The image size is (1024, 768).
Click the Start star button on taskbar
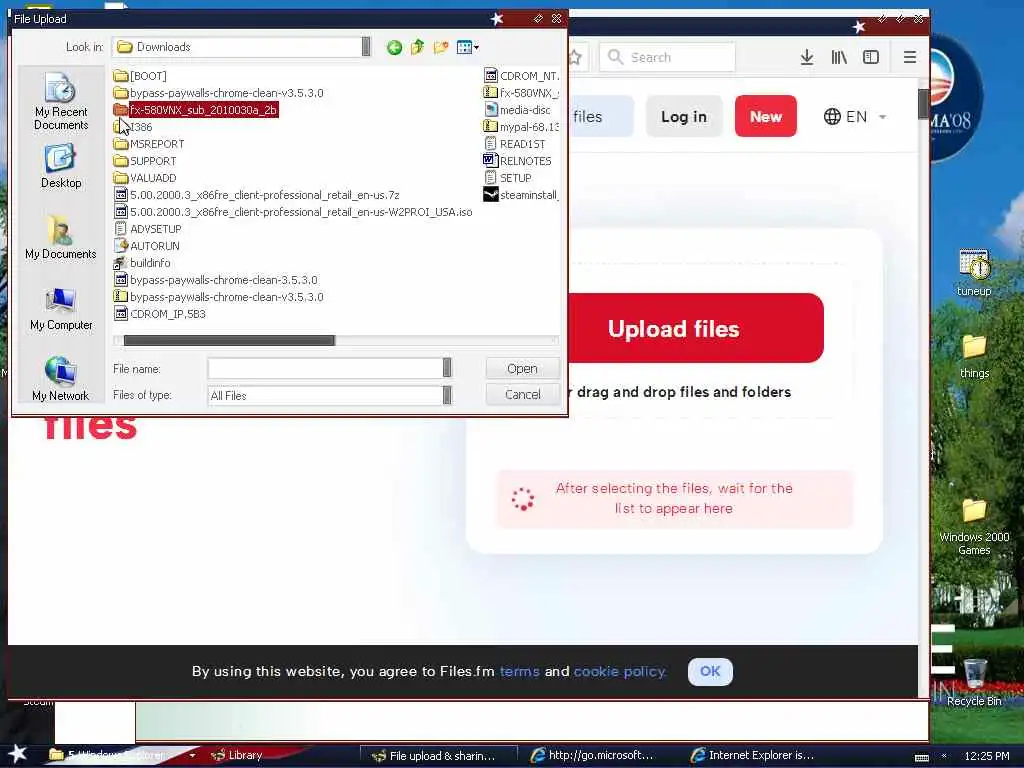pos(18,754)
